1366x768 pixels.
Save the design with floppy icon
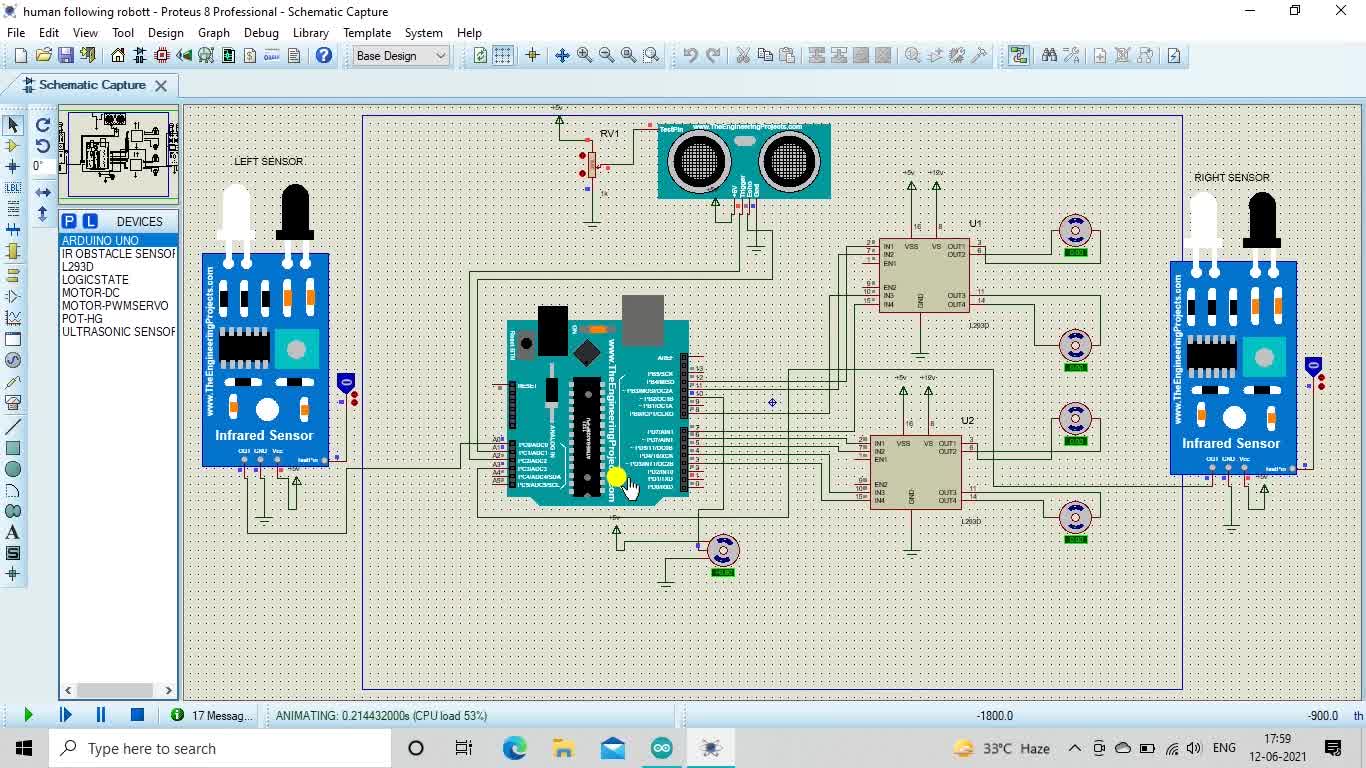tap(66, 56)
